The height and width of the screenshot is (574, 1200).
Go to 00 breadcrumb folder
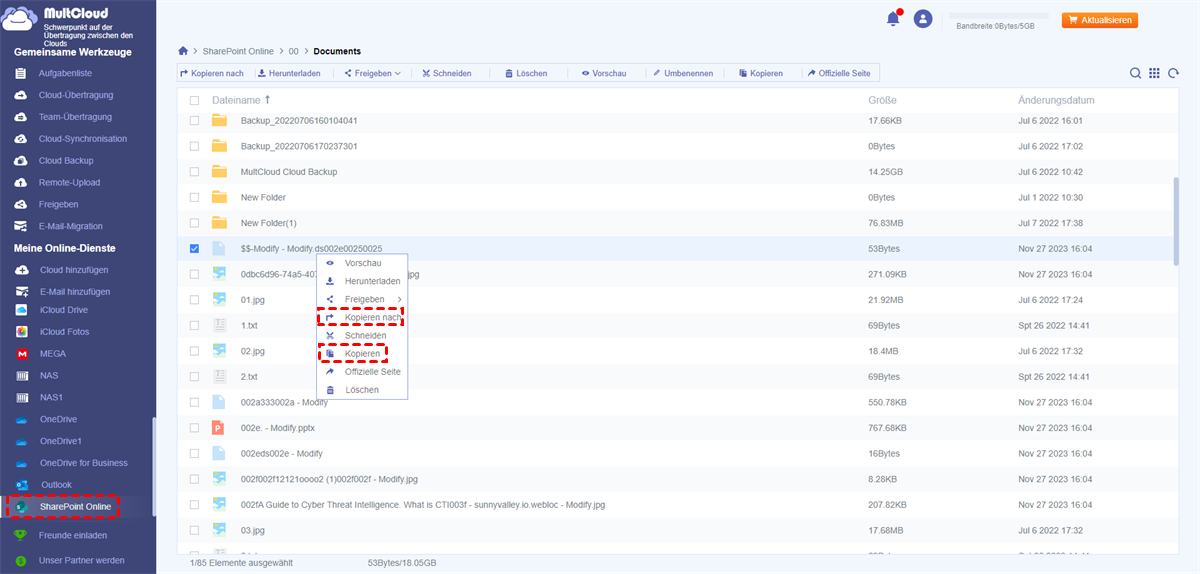click(x=294, y=51)
